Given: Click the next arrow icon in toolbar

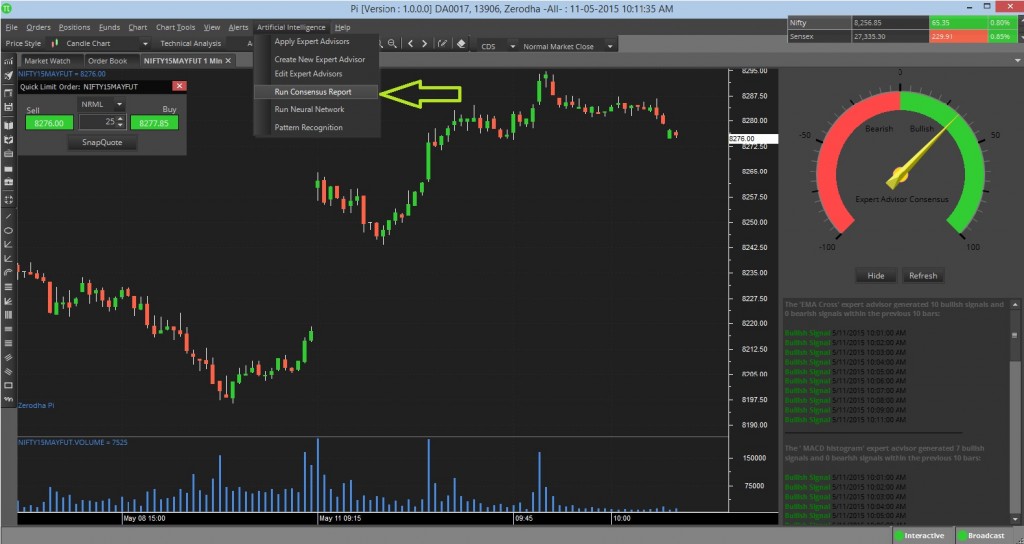Looking at the screenshot, I should point(424,44).
